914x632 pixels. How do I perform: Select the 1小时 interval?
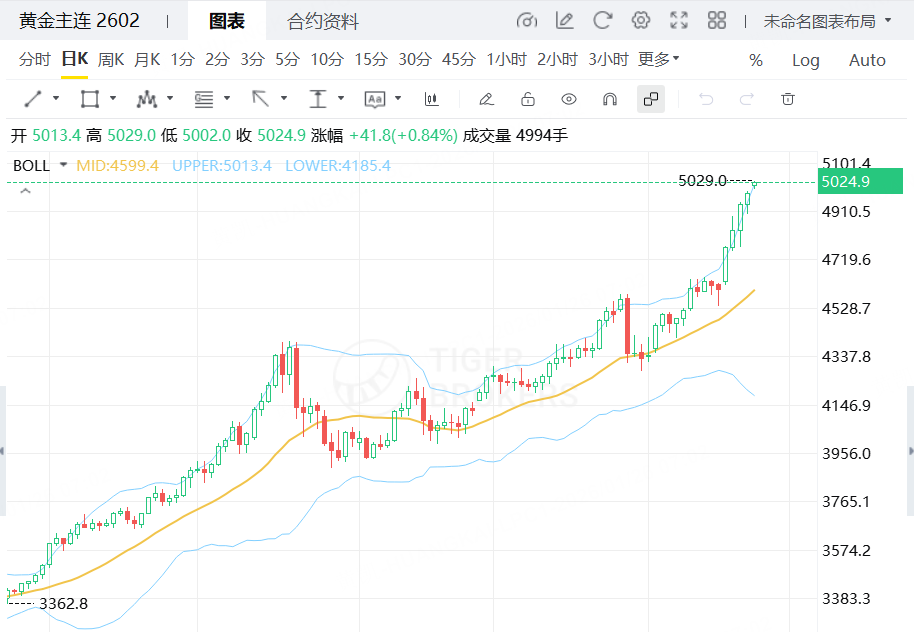[507, 59]
